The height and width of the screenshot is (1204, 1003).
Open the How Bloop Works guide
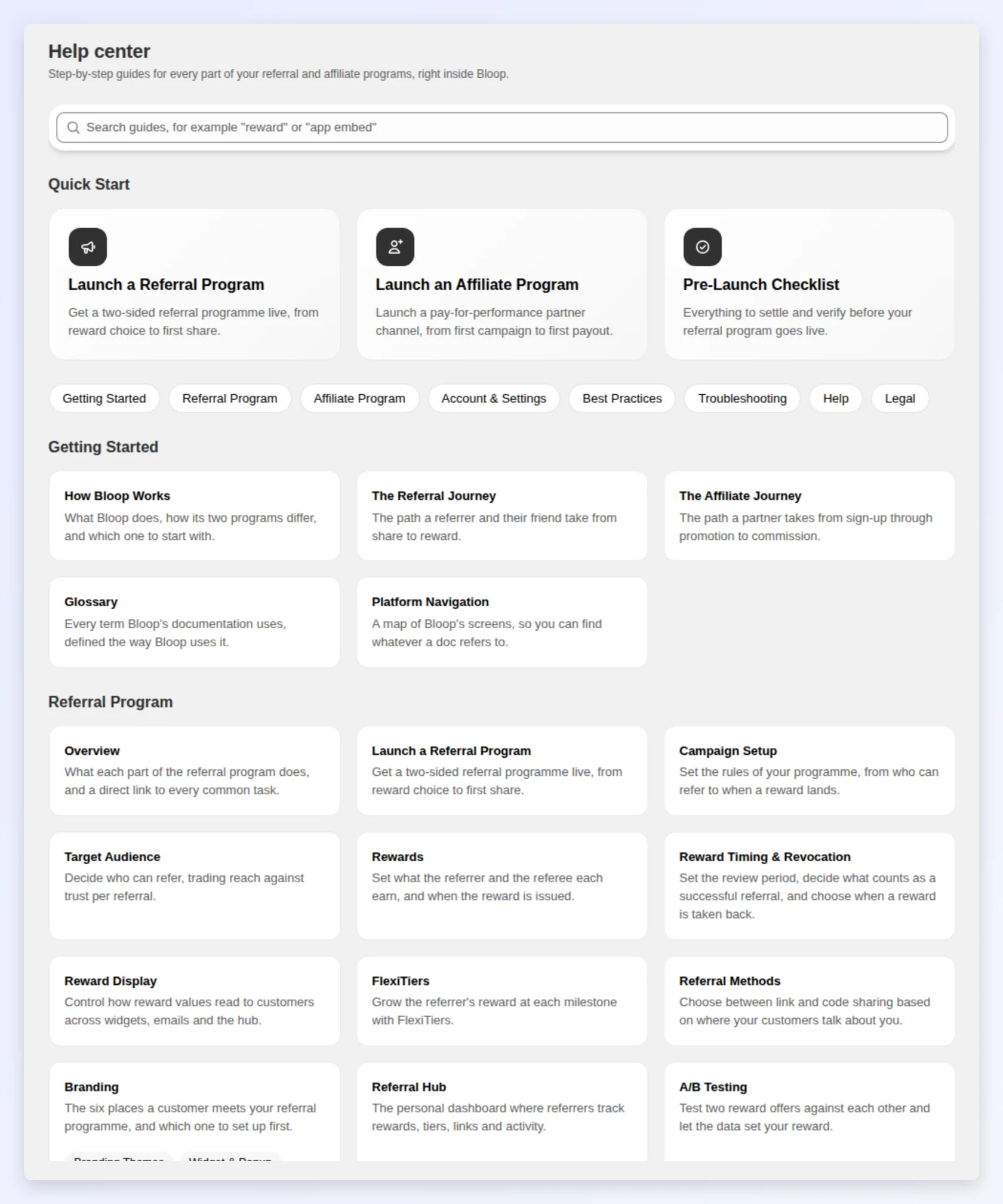tap(195, 516)
